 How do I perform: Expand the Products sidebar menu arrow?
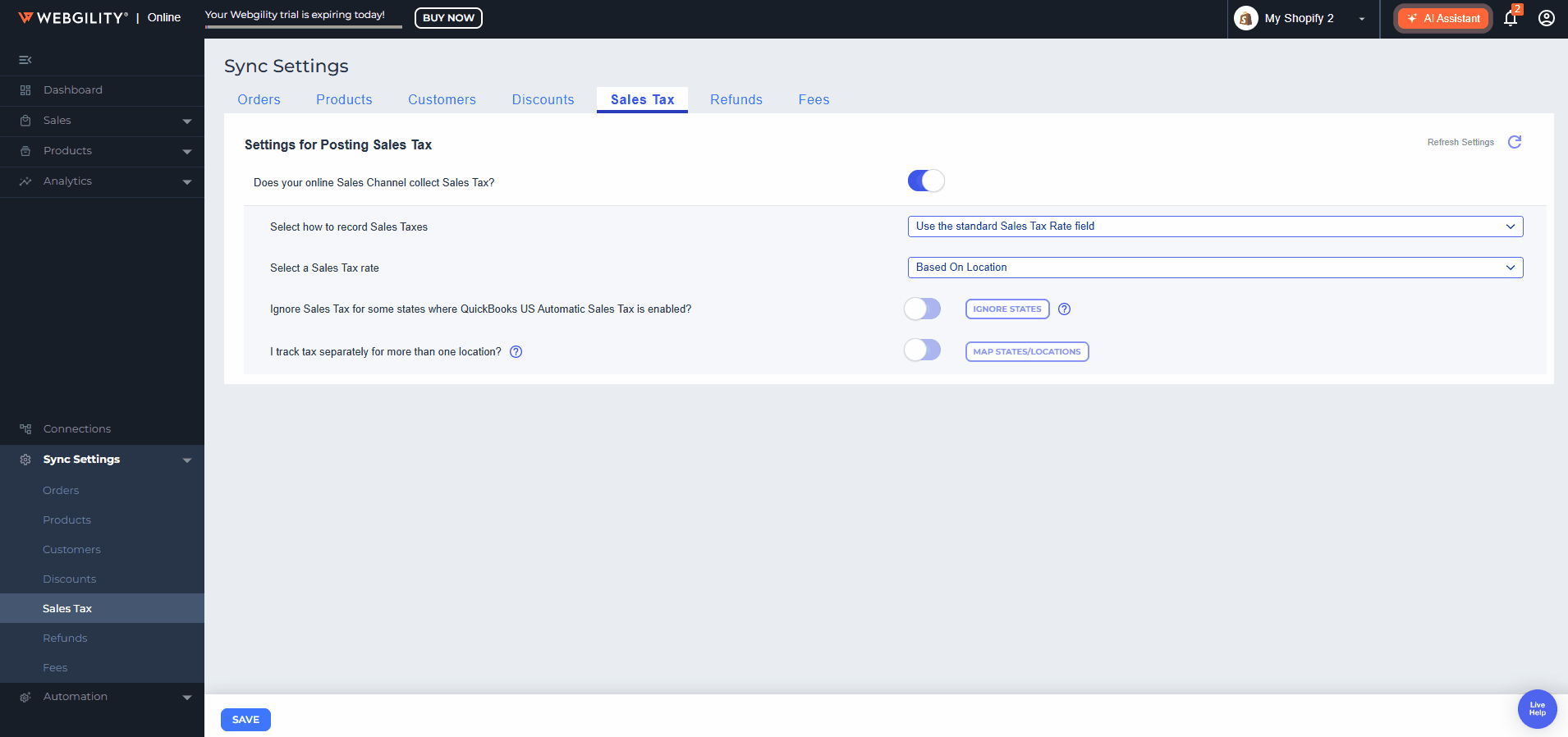[187, 152]
